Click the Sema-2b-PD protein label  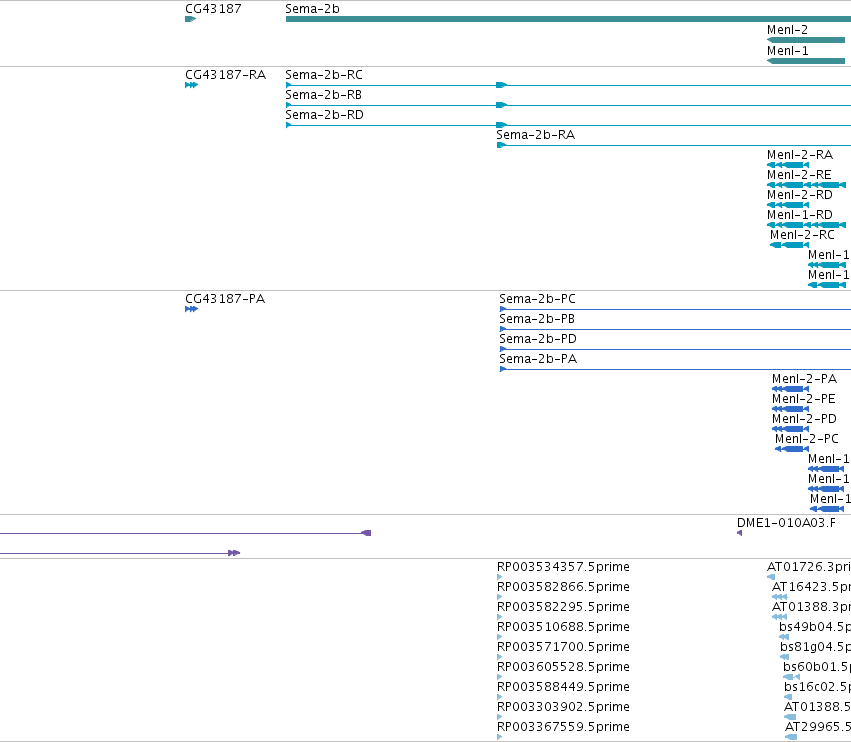[538, 339]
